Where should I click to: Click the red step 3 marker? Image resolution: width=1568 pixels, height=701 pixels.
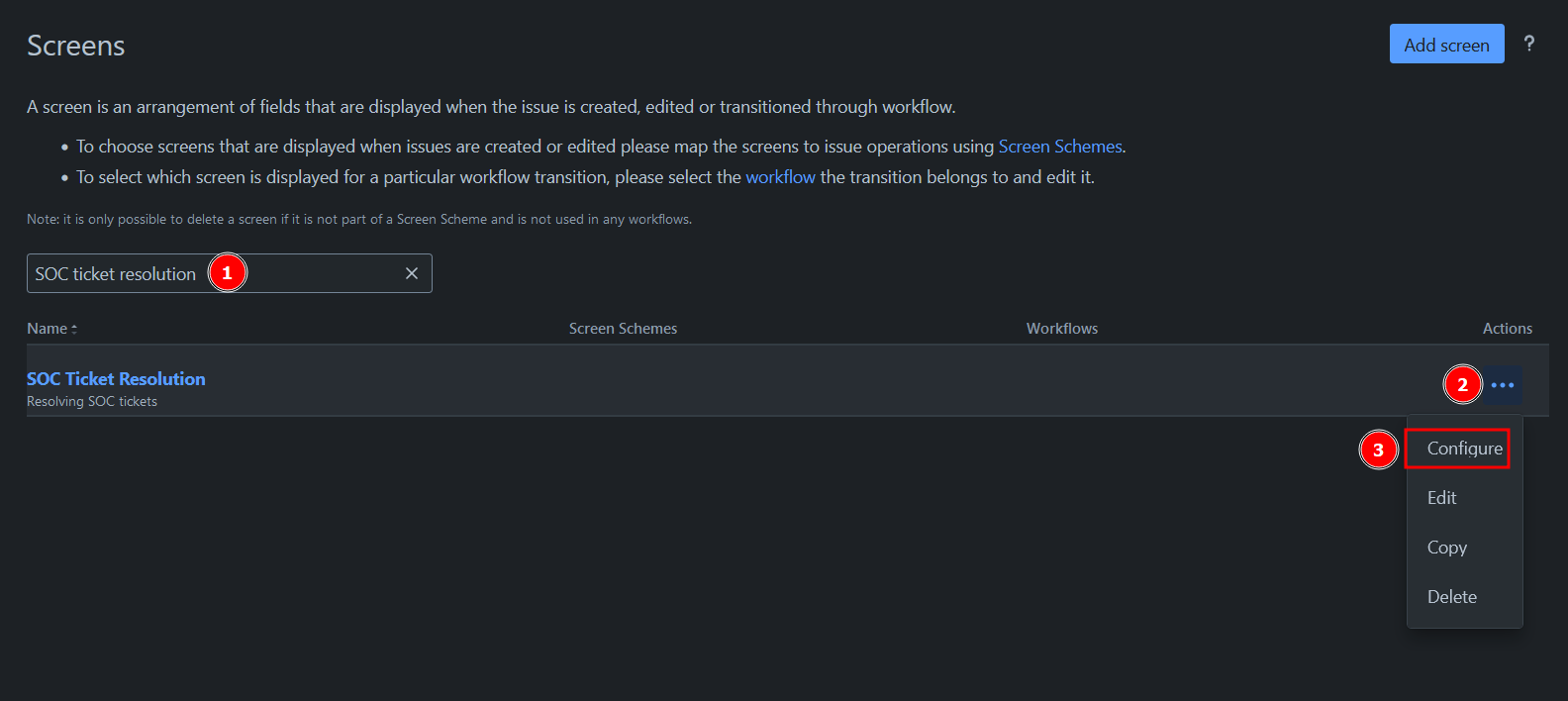1378,450
